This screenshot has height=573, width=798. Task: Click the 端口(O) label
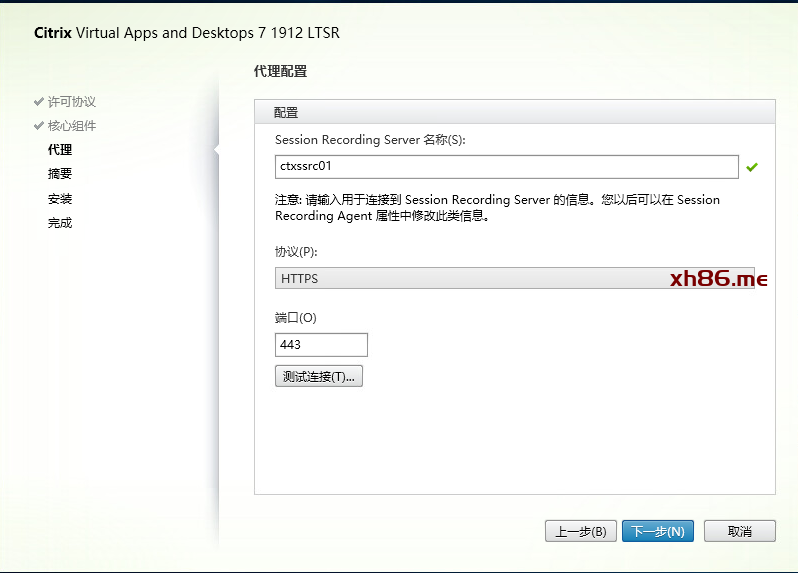pyautogui.click(x=295, y=318)
